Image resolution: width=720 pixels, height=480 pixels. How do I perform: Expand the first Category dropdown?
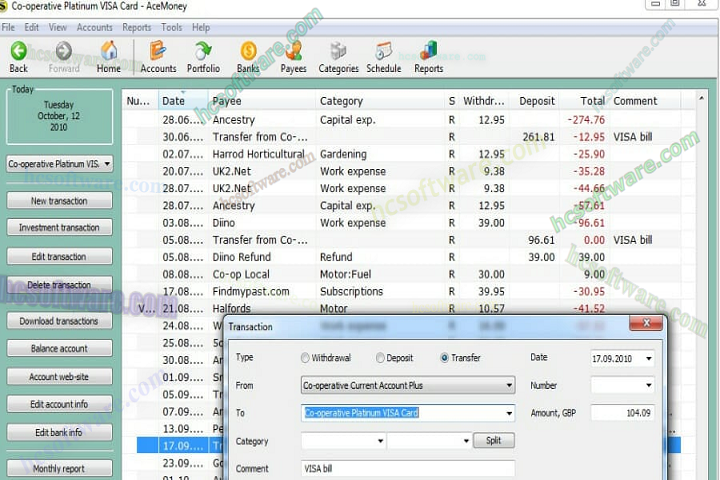(380, 441)
